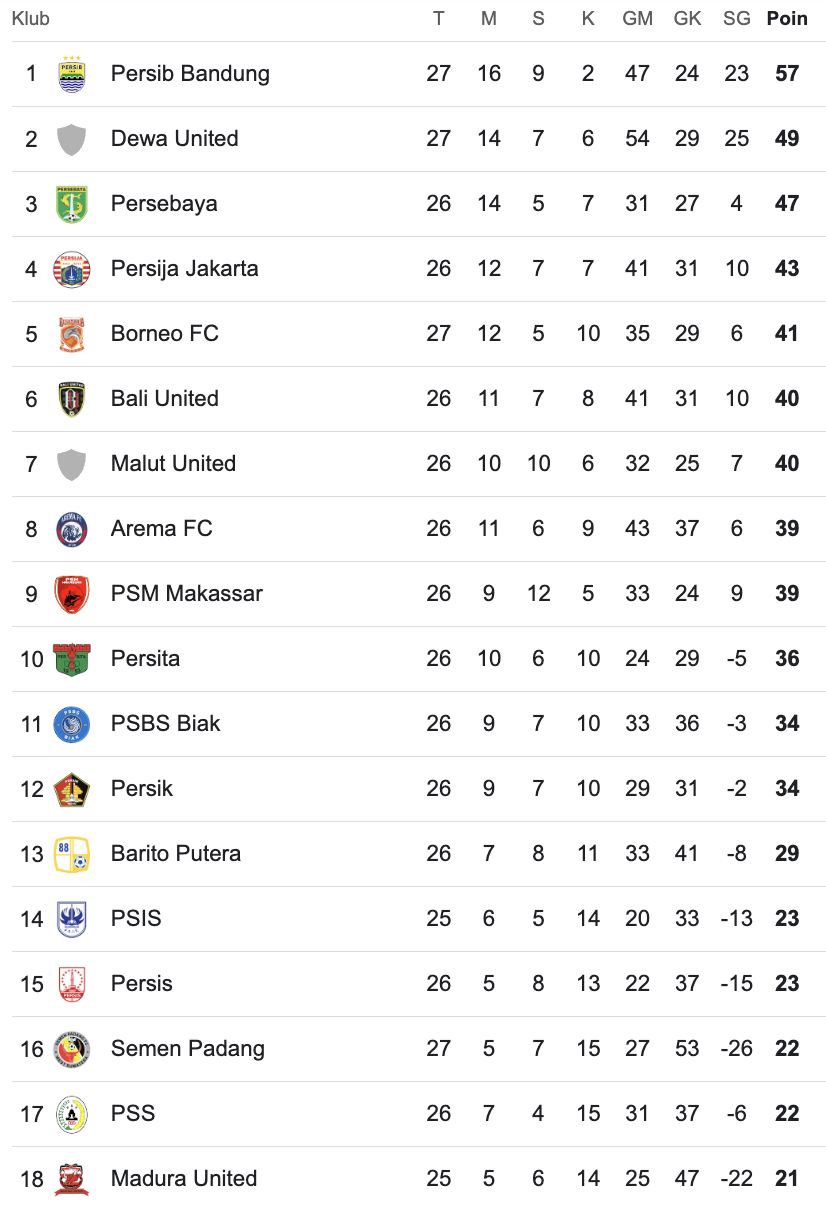Click the Persik club crest
Image resolution: width=826 pixels, height=1220 pixels.
point(71,789)
